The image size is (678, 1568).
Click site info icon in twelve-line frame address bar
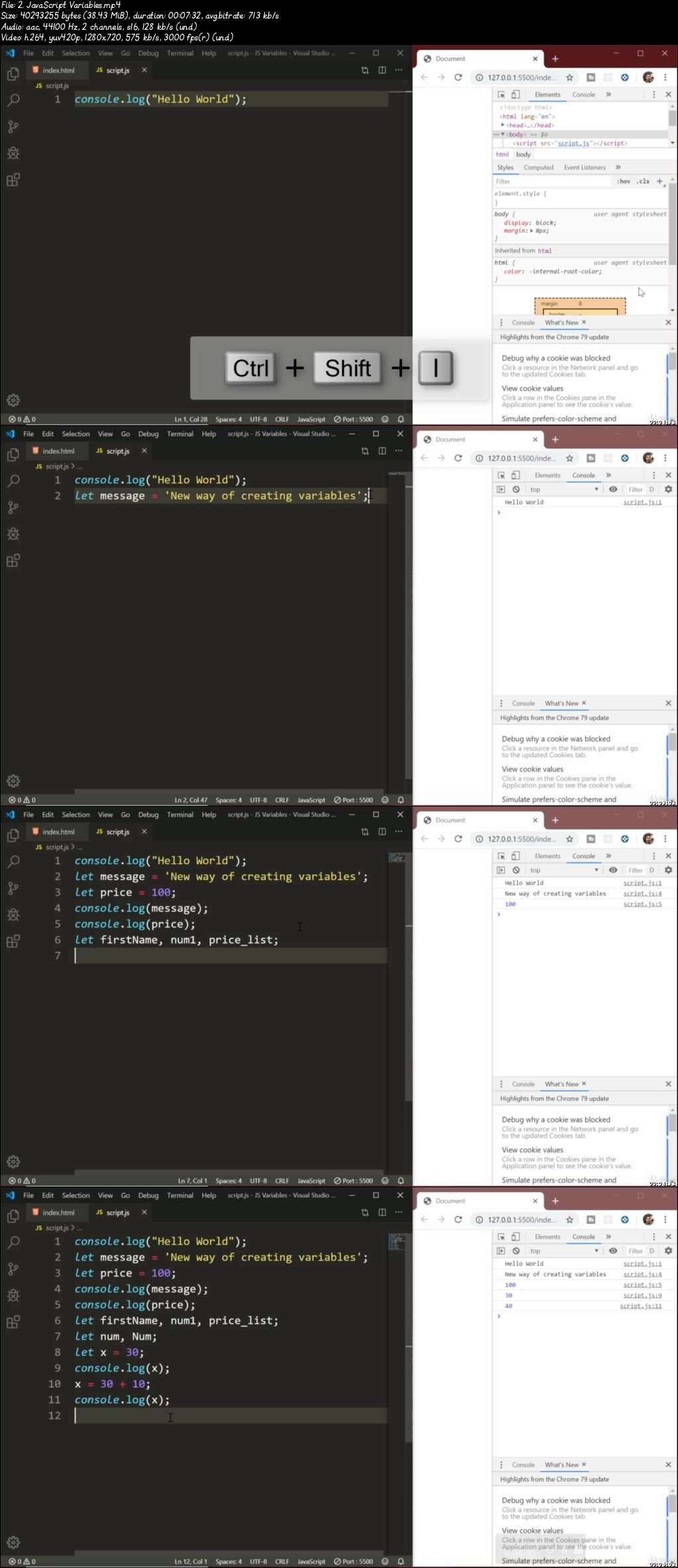479,1220
